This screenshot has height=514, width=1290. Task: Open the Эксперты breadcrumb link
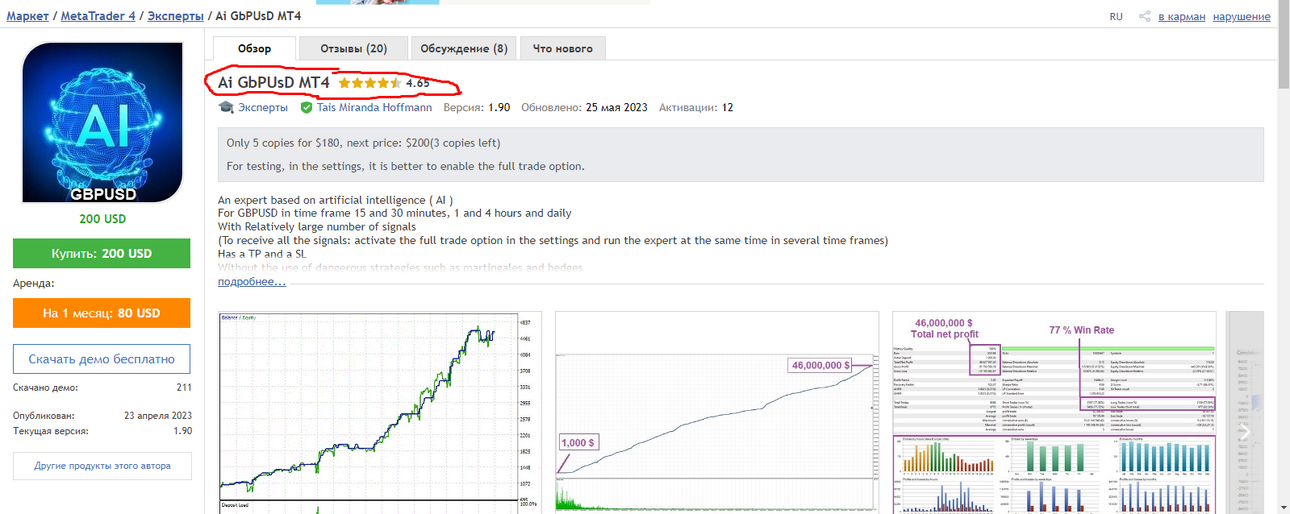point(176,17)
